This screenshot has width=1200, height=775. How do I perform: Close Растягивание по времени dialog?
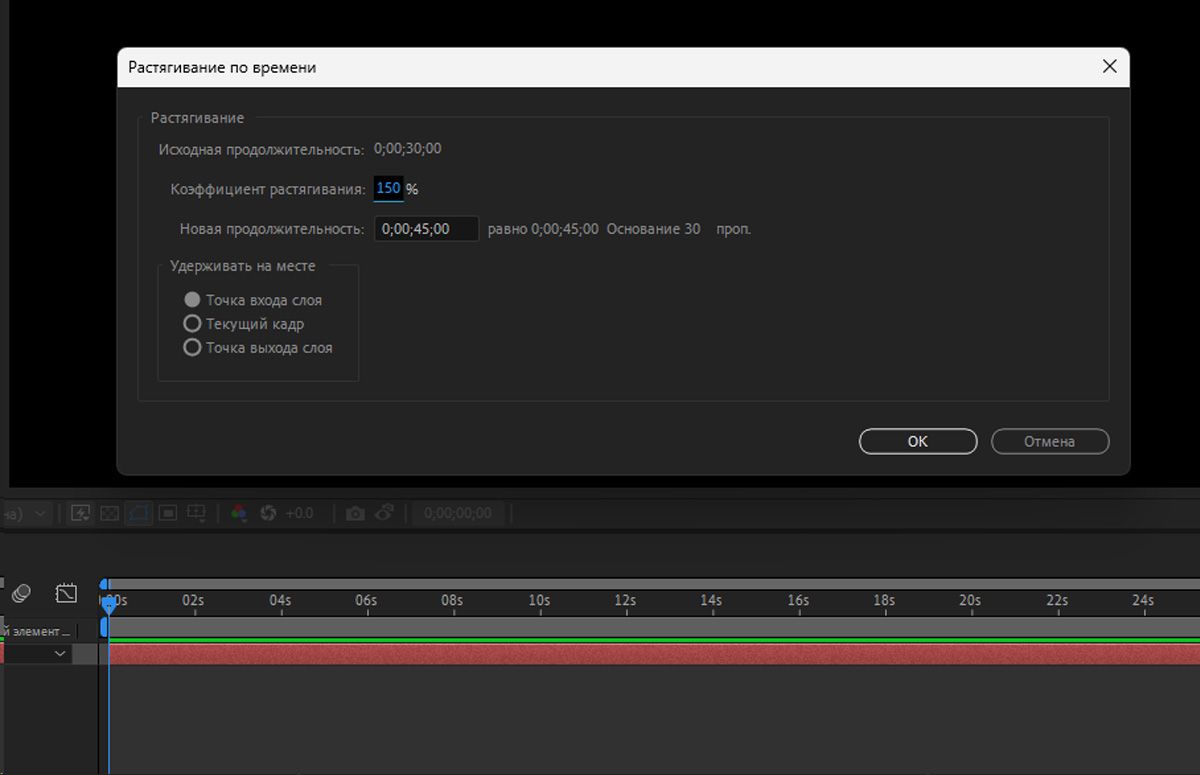point(1109,67)
